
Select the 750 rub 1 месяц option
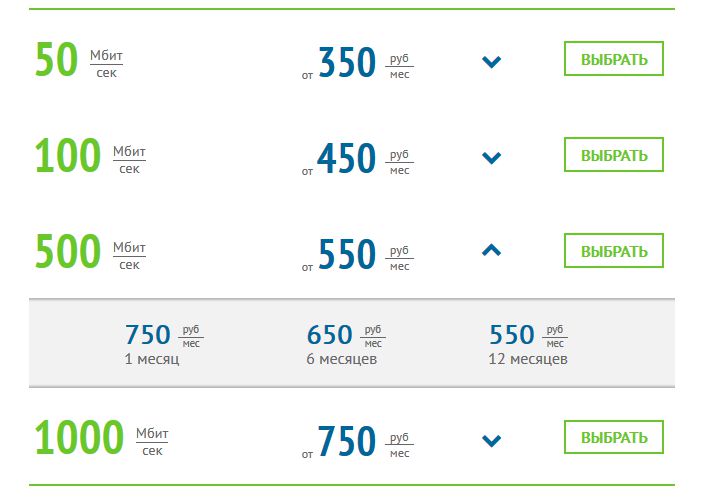click(x=164, y=344)
